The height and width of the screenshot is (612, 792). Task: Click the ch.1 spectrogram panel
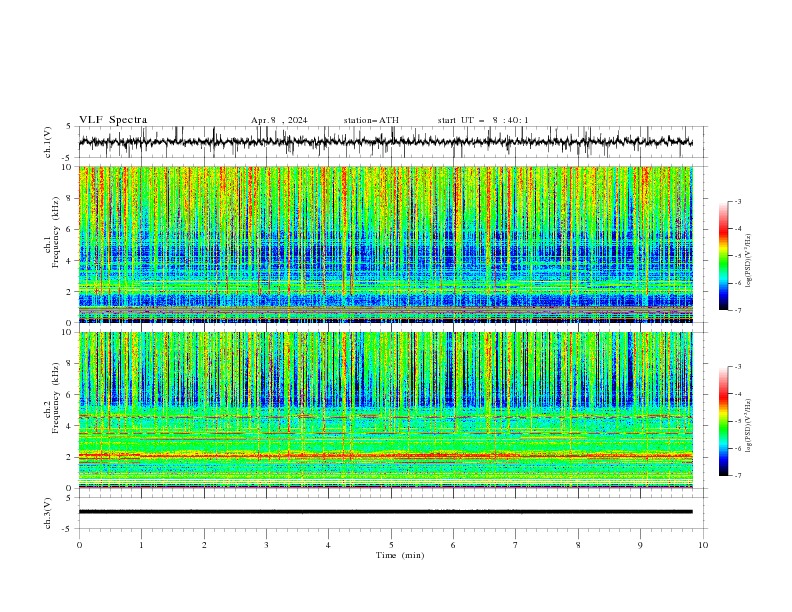pos(385,244)
